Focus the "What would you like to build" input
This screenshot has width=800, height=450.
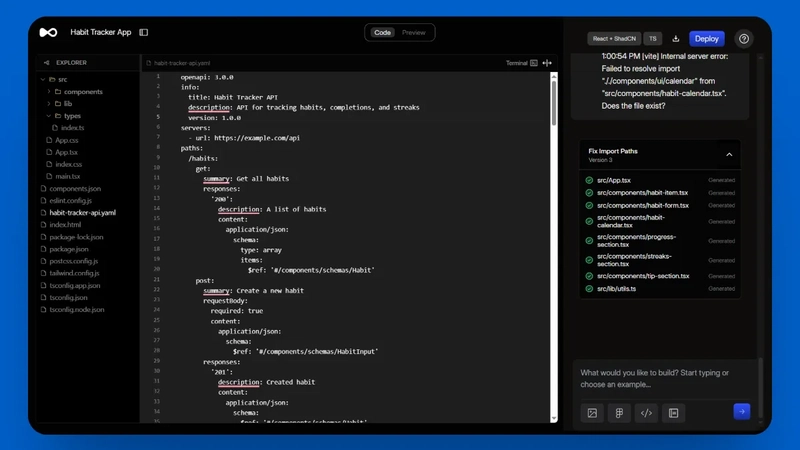click(663, 379)
